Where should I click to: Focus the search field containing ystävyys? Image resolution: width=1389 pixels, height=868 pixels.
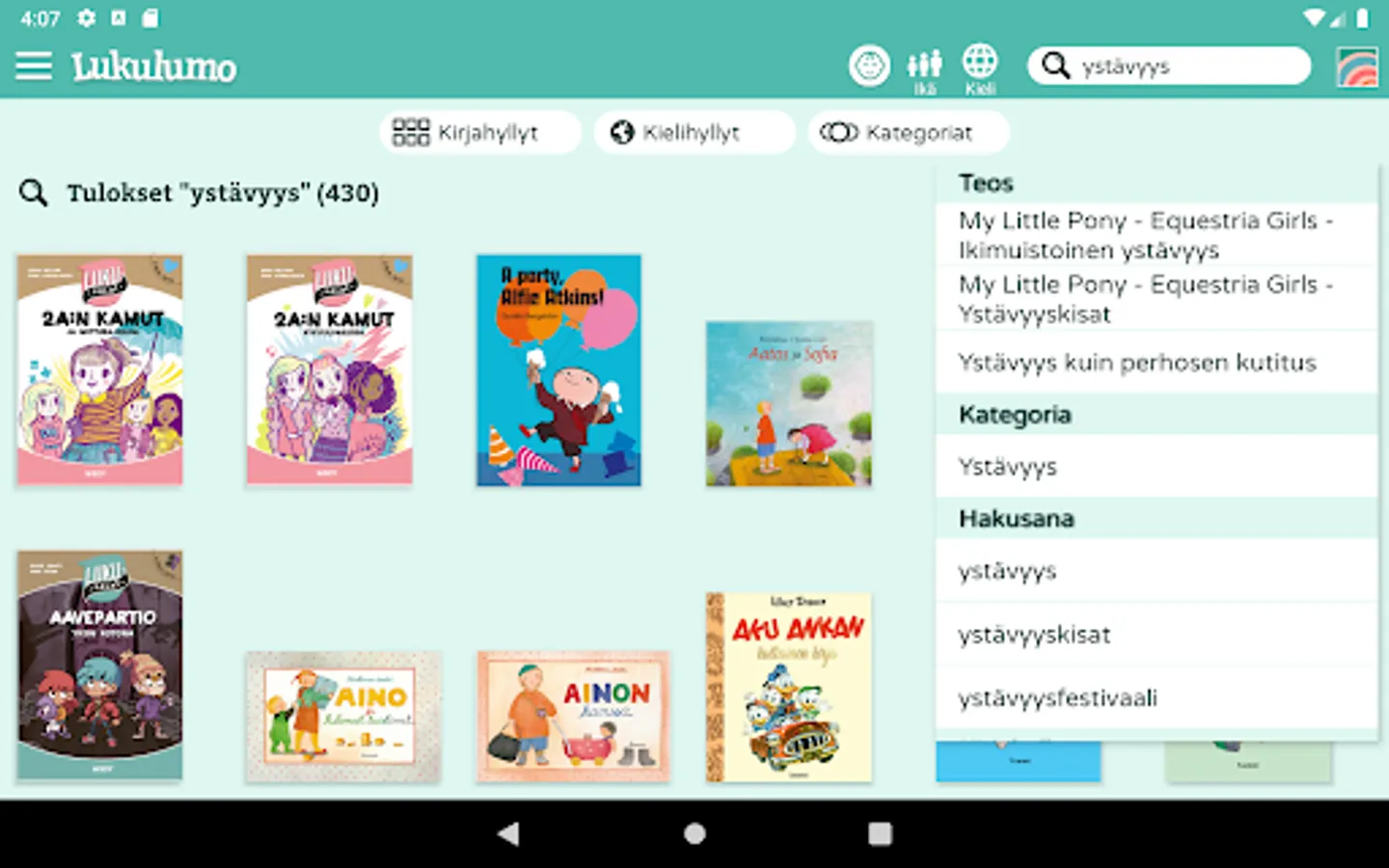(x=1169, y=66)
